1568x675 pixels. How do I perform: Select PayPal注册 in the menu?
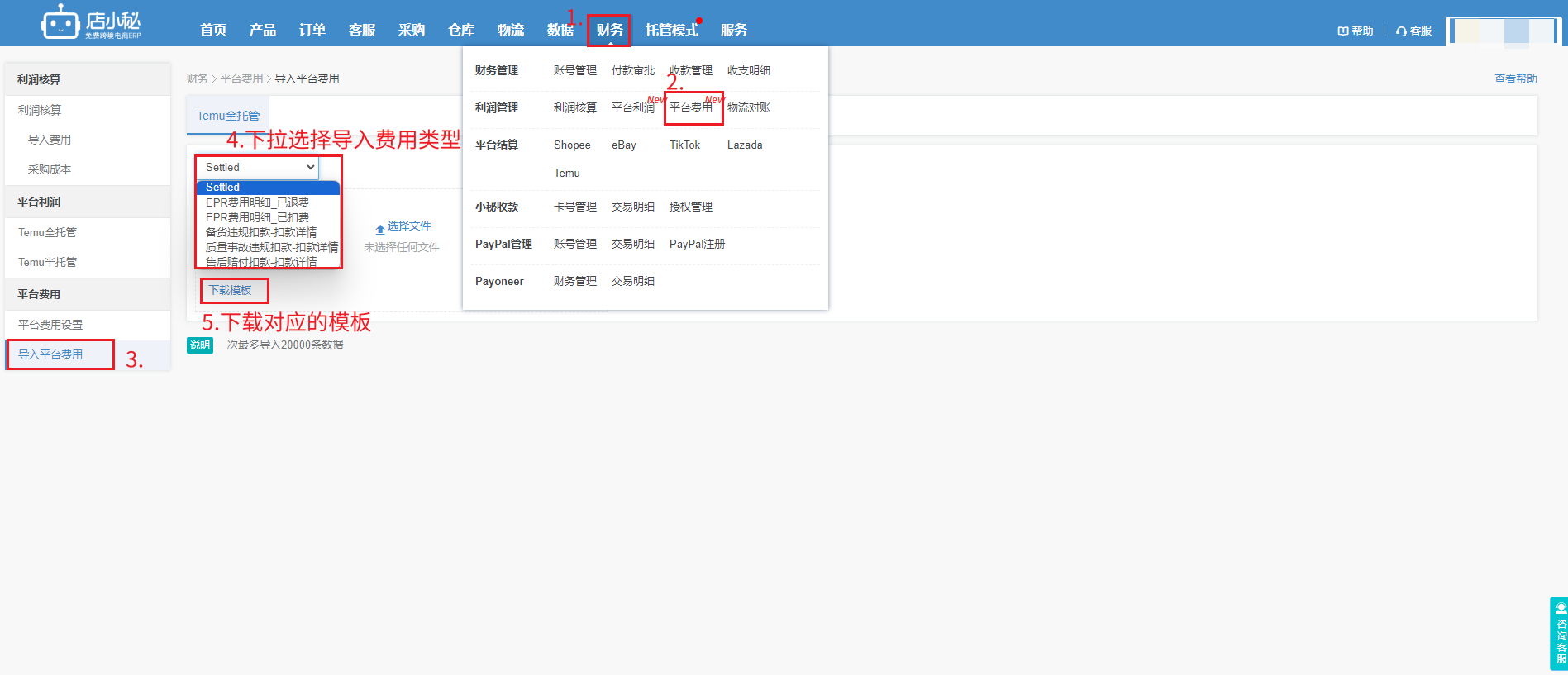coord(698,244)
